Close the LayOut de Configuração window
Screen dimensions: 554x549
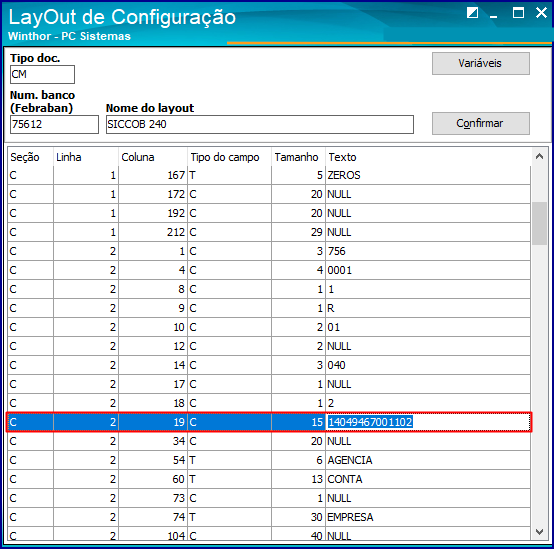tap(541, 13)
